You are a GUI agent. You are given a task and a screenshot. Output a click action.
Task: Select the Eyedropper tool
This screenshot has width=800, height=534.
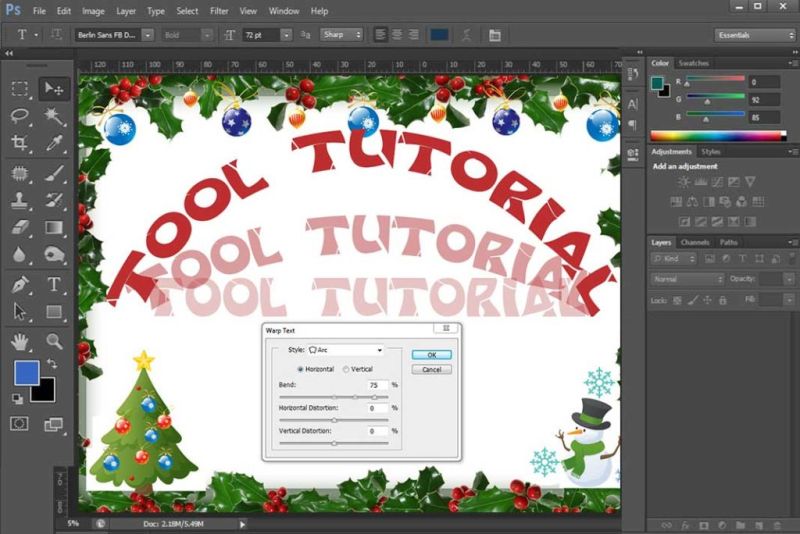tap(54, 142)
